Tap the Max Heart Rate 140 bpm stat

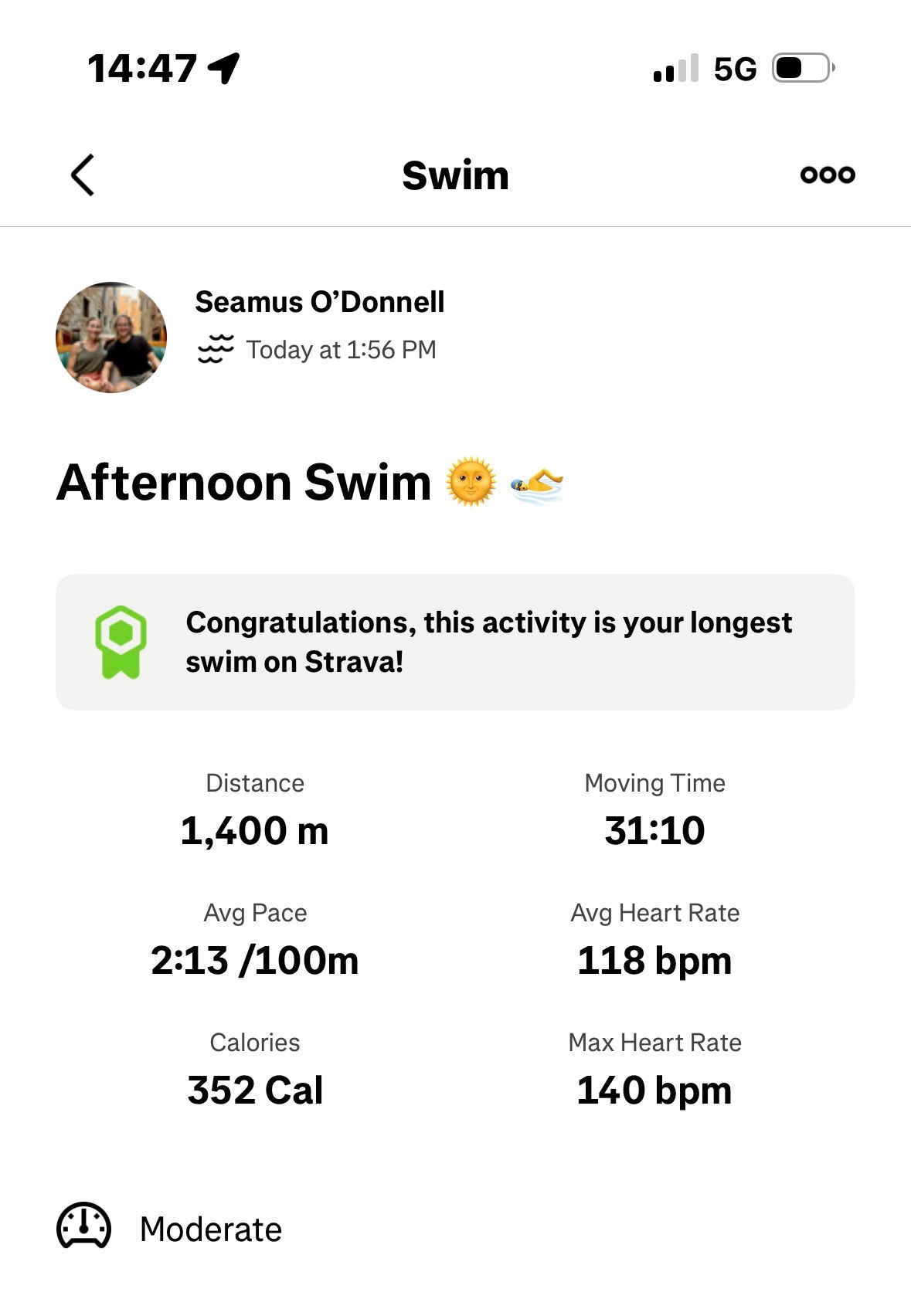(x=654, y=1090)
